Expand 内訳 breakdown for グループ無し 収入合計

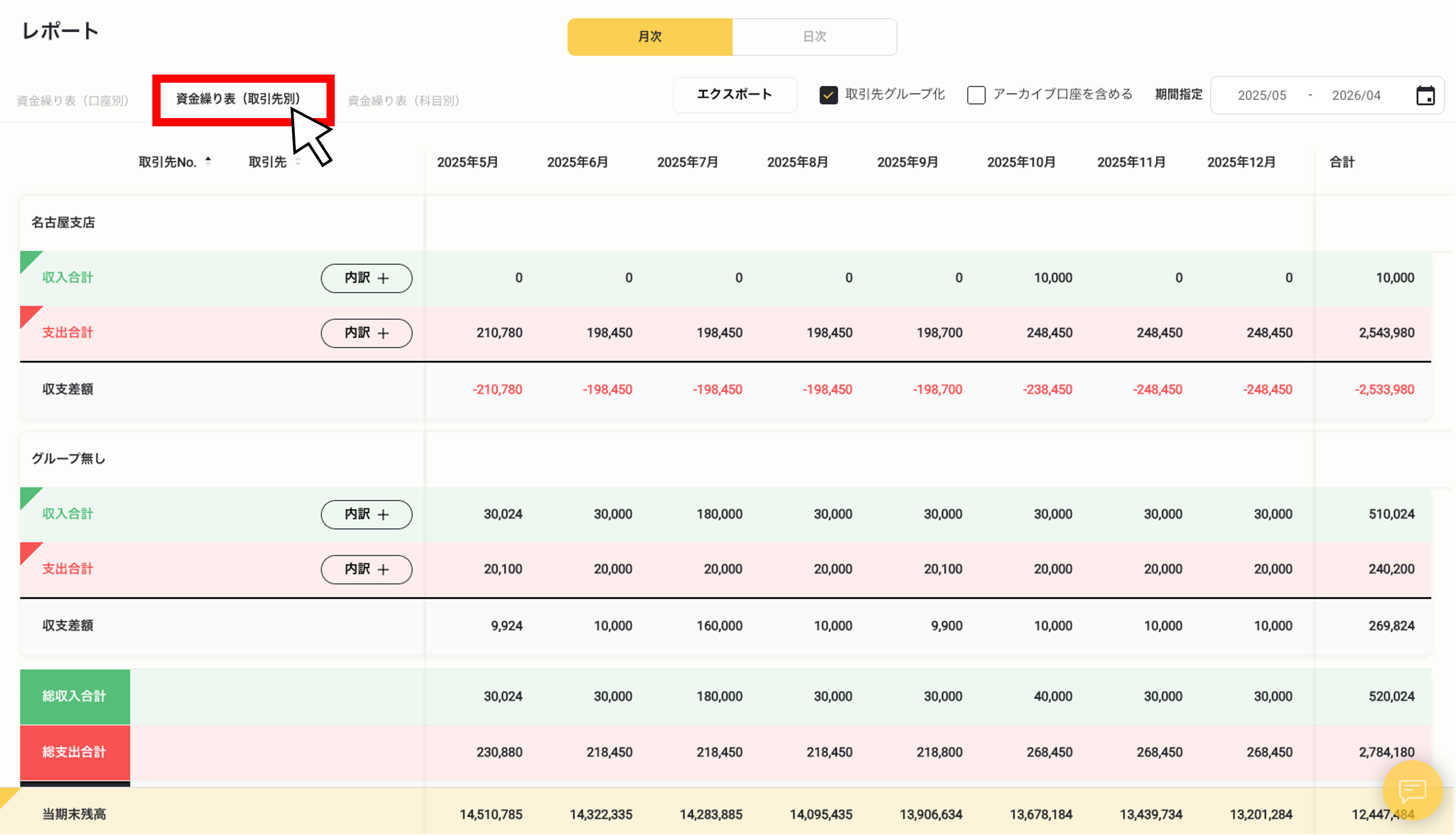366,514
